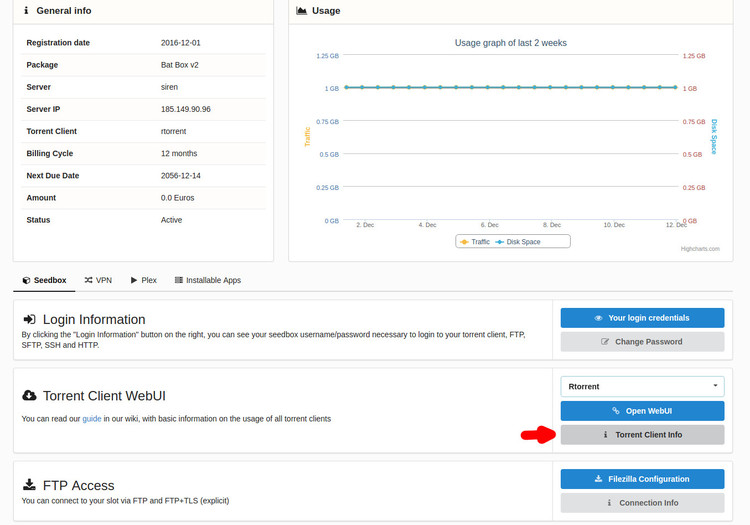Click the FTP Access download tray icon
The height and width of the screenshot is (525, 750).
pyautogui.click(x=29, y=485)
